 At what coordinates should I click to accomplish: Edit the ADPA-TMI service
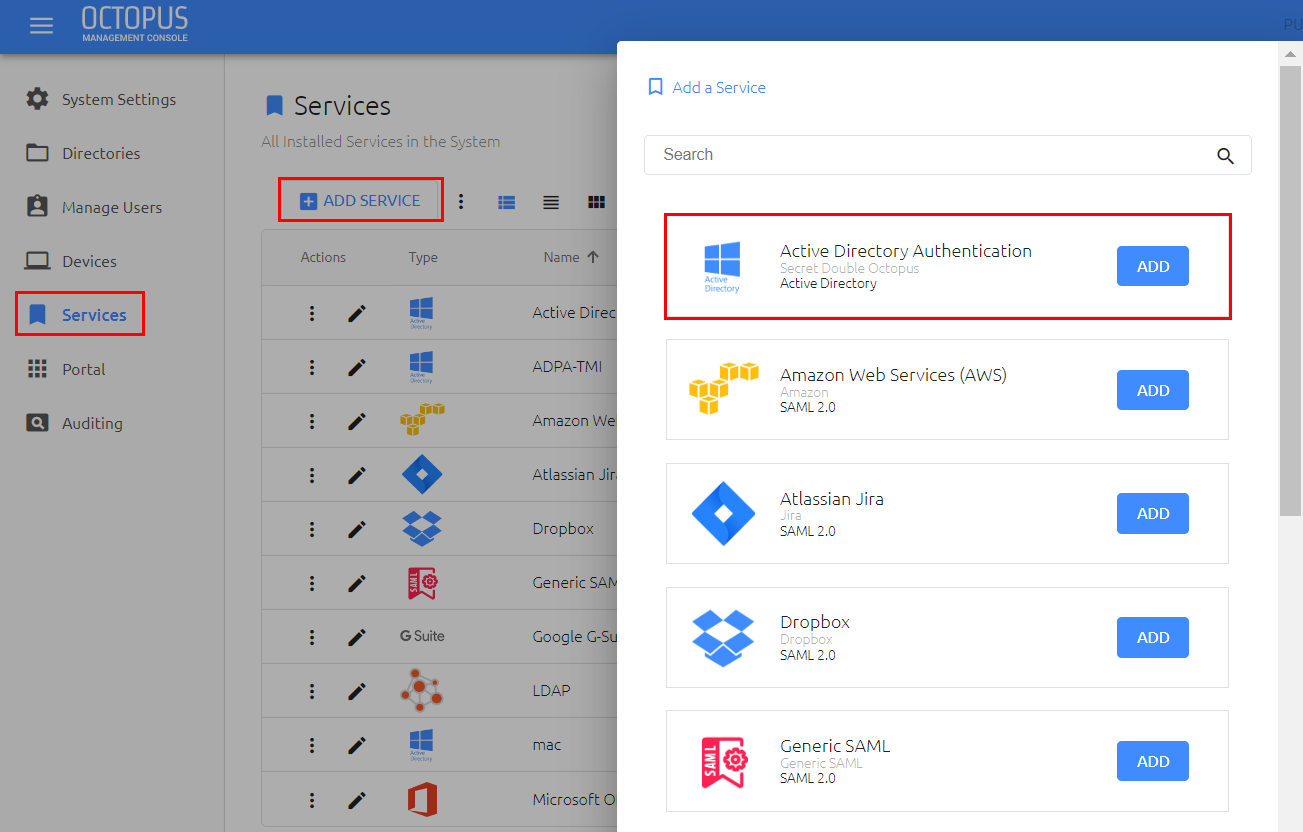pos(357,367)
